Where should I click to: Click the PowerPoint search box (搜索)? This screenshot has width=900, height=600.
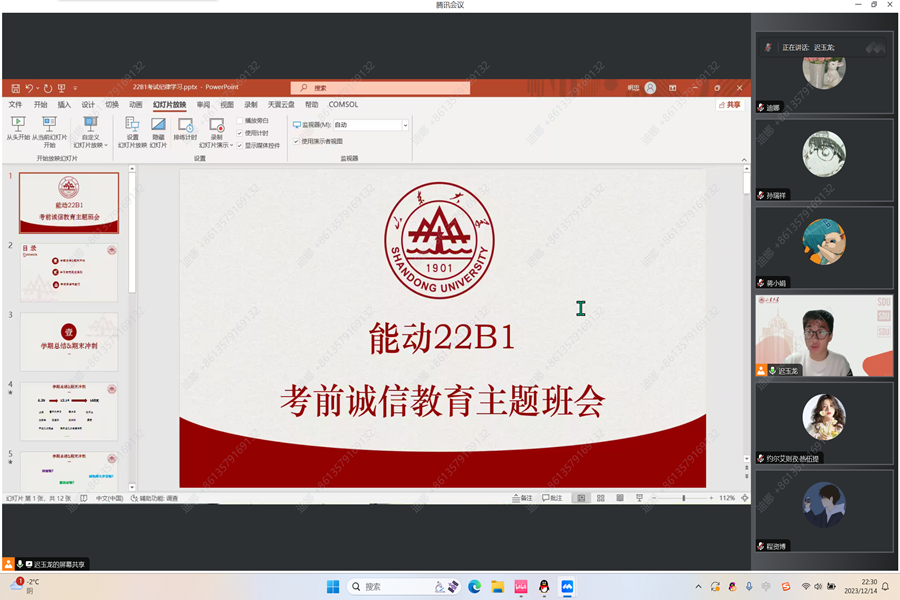coord(380,88)
